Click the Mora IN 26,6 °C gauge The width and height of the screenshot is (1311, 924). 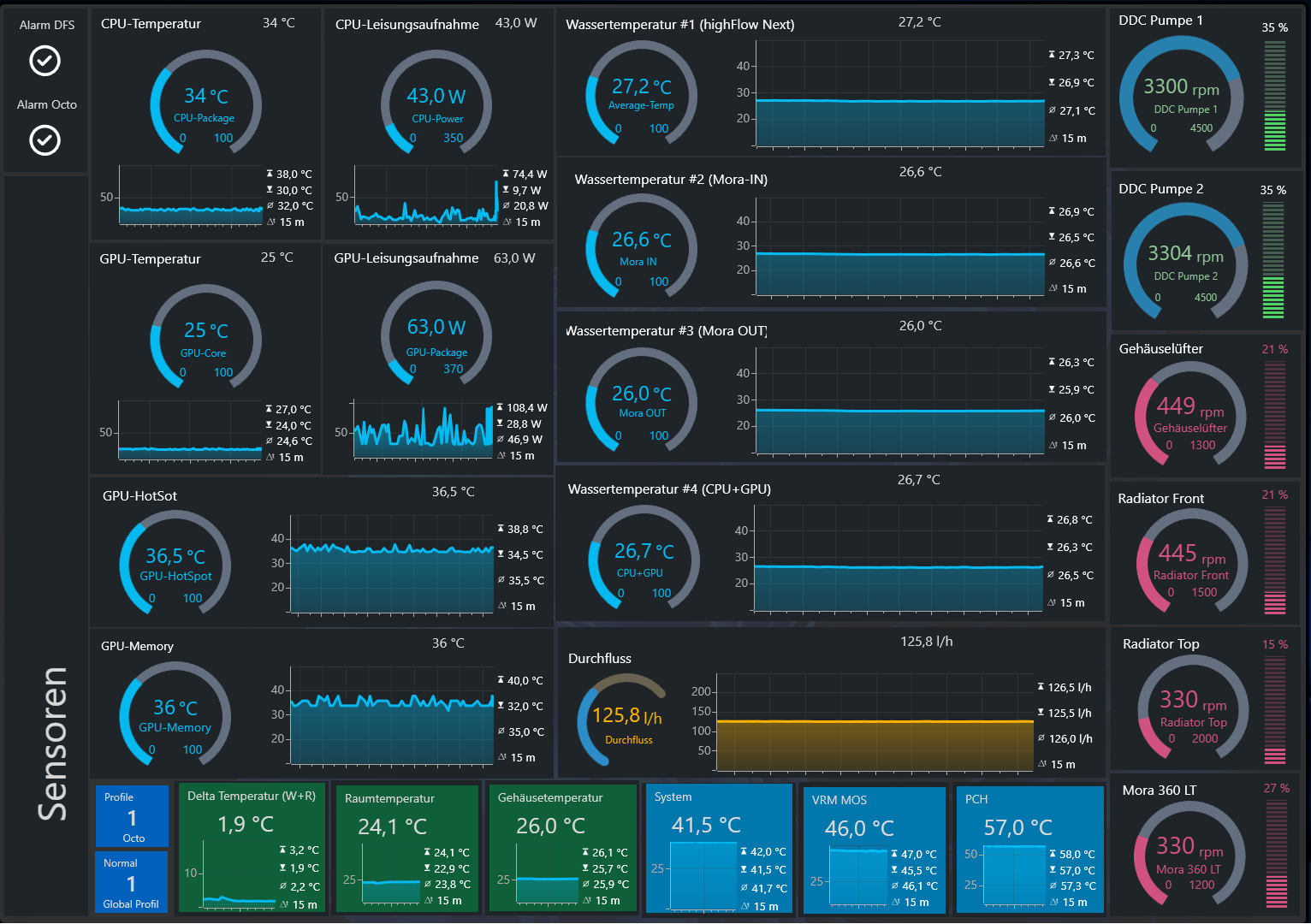(642, 247)
